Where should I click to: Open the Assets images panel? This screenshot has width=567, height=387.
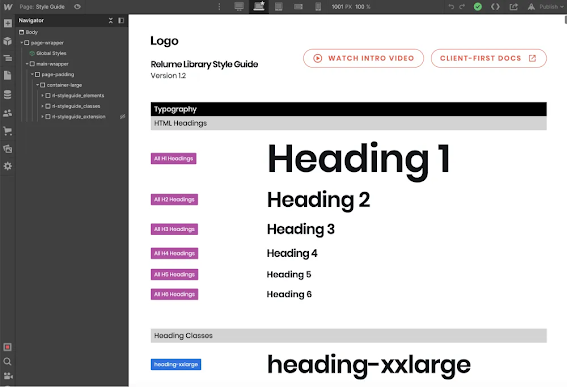point(8,149)
